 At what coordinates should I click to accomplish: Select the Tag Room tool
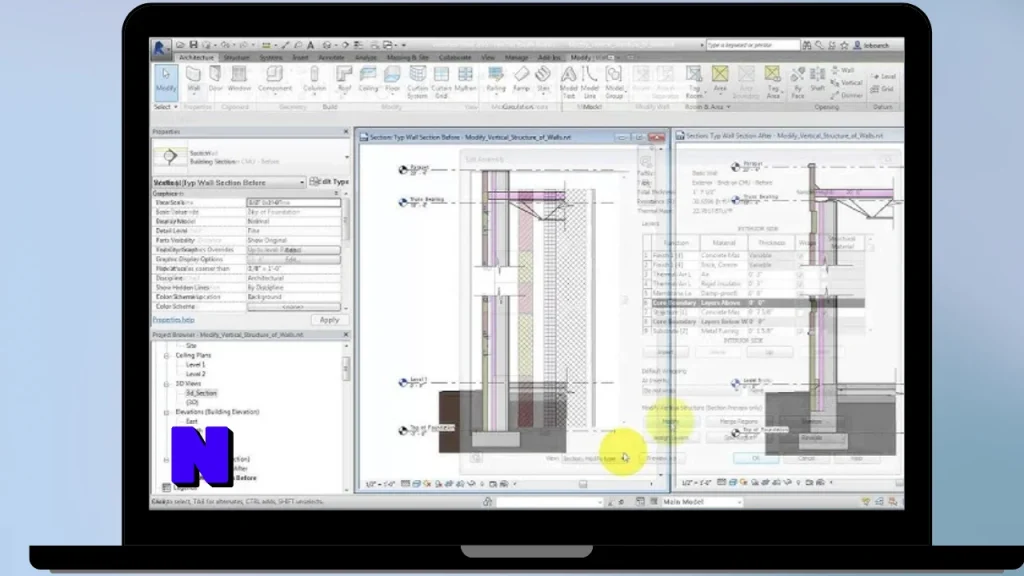click(x=694, y=82)
